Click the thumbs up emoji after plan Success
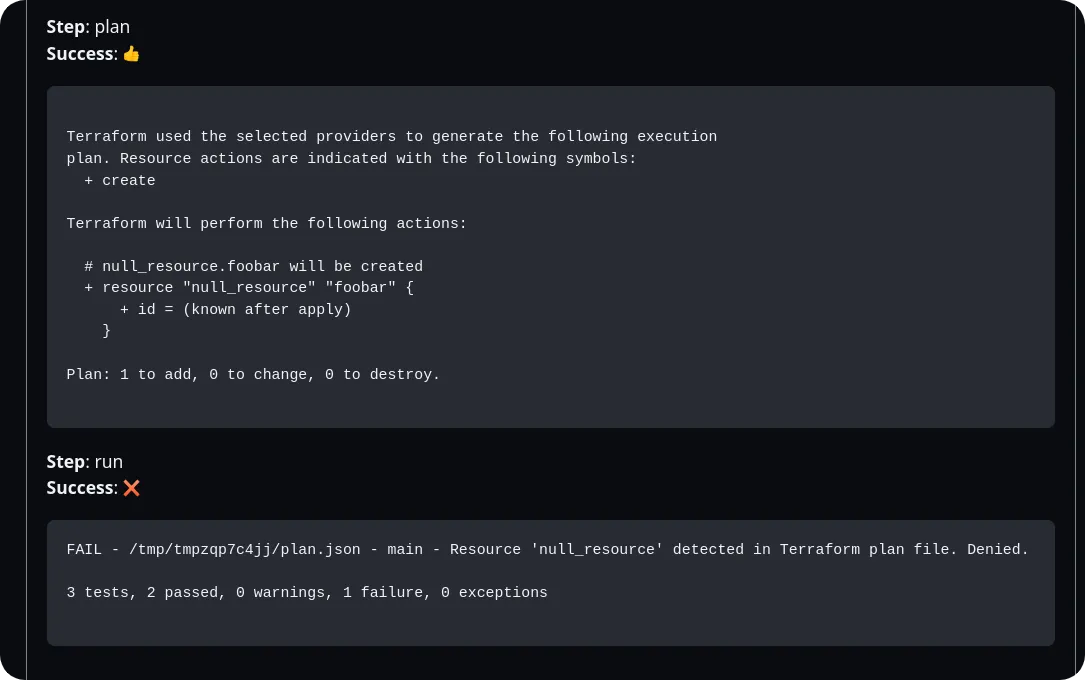 coord(131,54)
